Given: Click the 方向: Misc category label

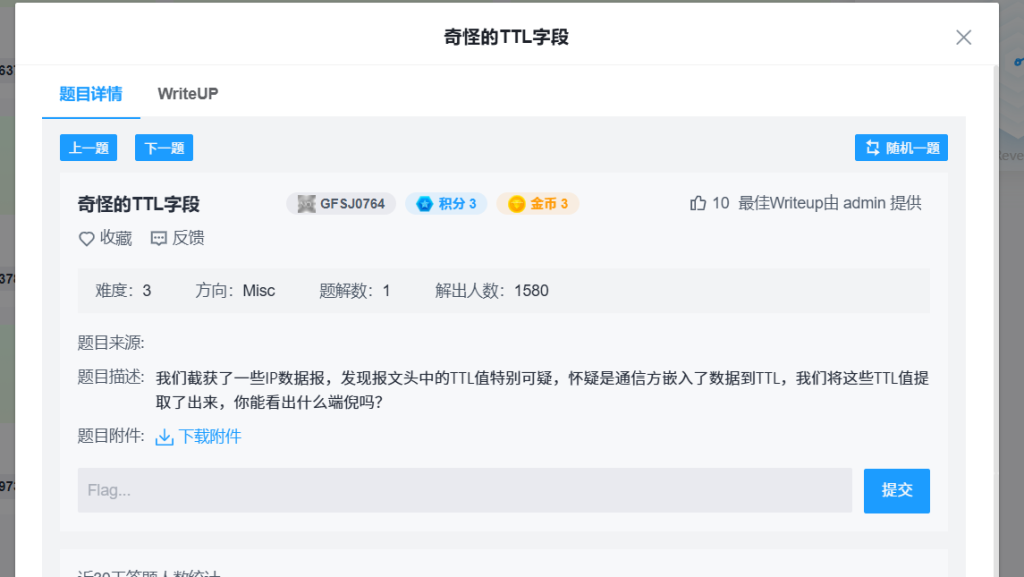Looking at the screenshot, I should coord(235,291).
